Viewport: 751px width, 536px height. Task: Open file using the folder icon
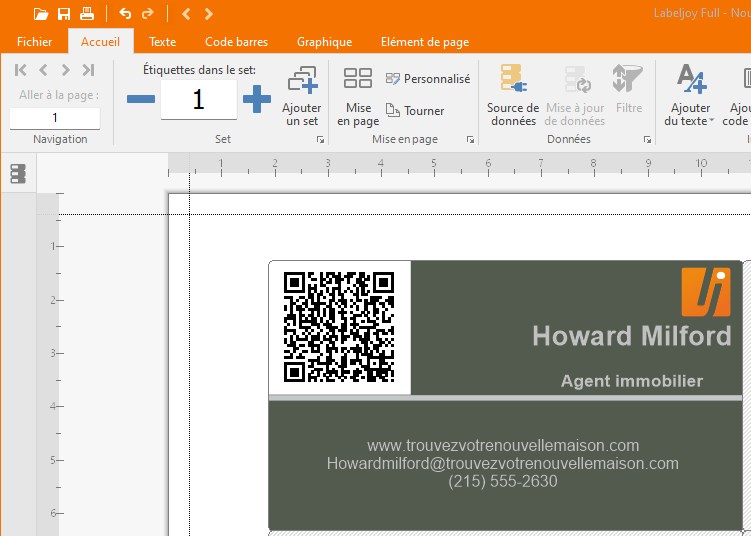coord(41,14)
